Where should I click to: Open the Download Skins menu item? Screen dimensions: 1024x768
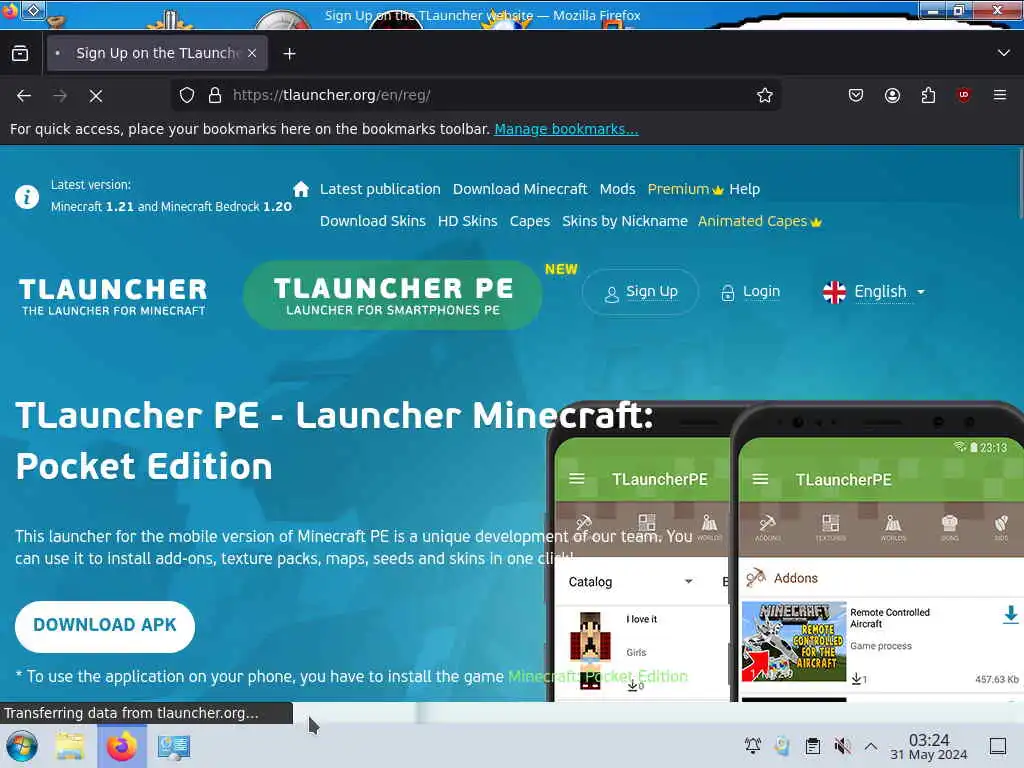point(372,221)
